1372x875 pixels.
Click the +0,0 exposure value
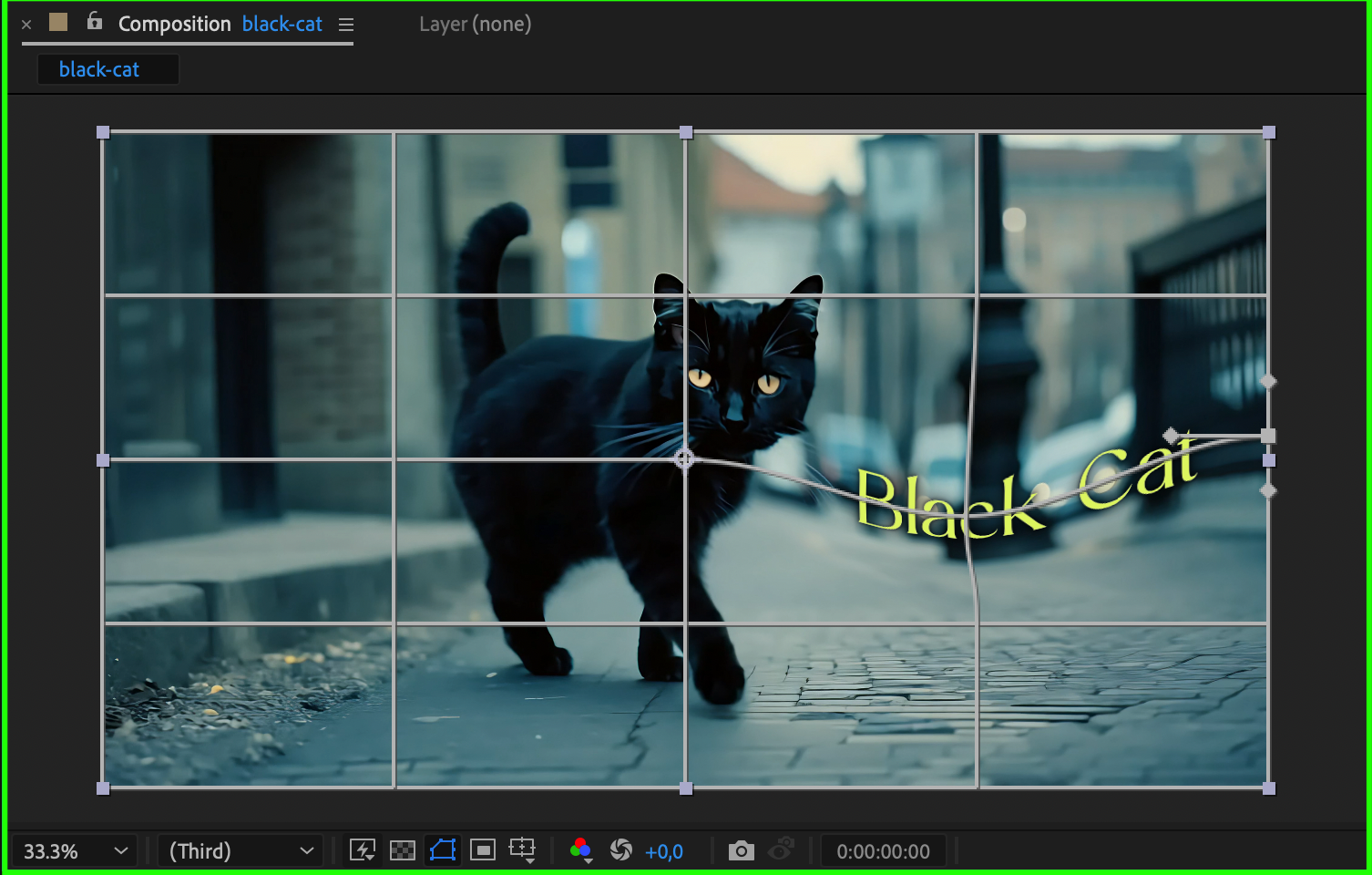(x=664, y=851)
